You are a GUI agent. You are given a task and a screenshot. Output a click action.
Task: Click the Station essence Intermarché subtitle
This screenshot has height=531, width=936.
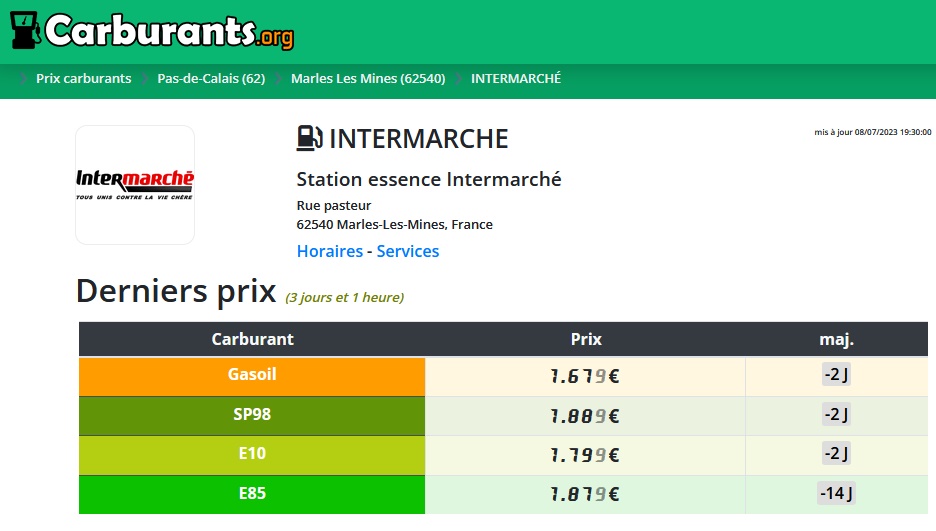coord(429,179)
